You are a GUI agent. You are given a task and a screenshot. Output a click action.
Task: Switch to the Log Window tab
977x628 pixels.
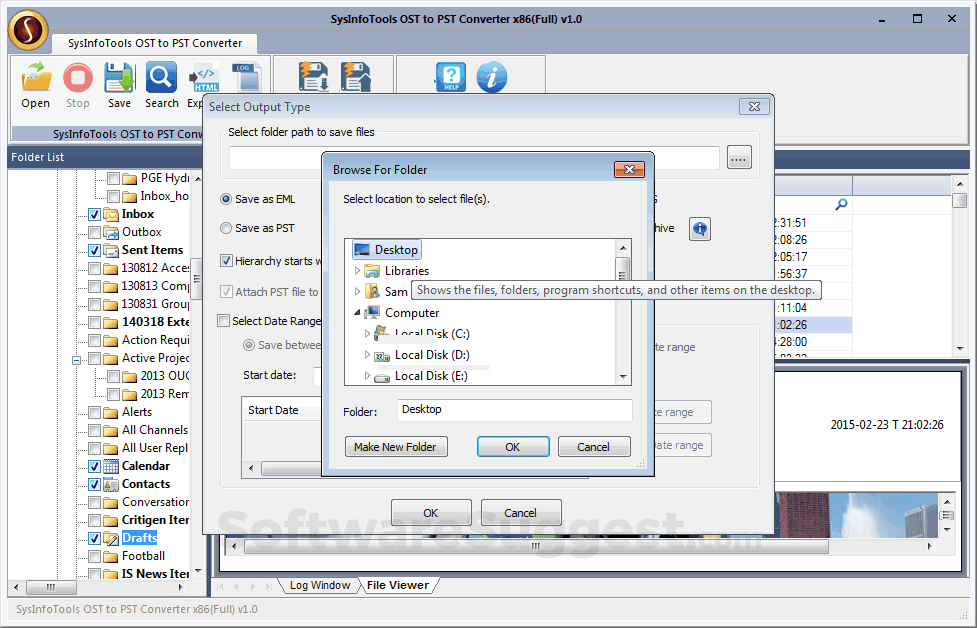pos(320,586)
